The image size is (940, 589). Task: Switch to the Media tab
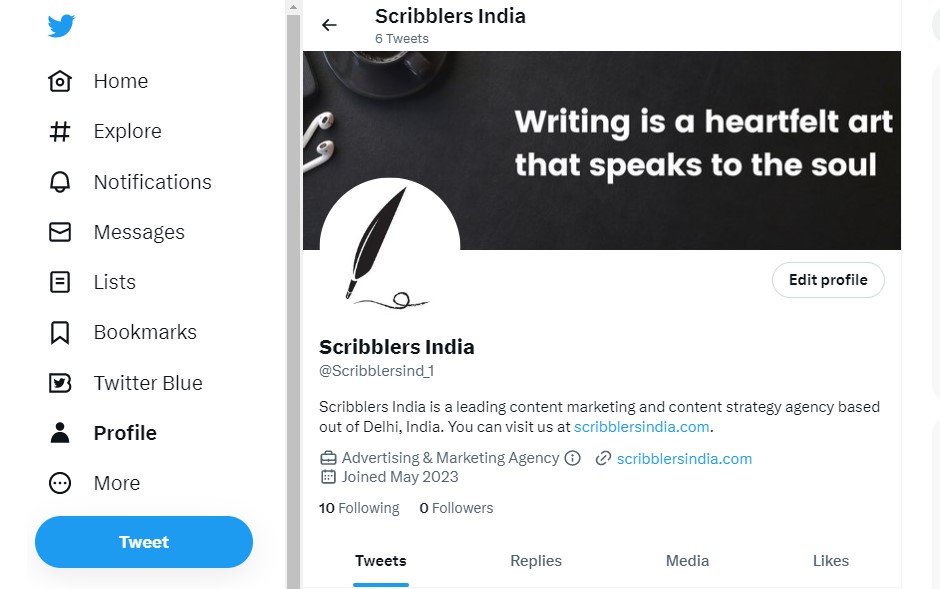click(687, 561)
